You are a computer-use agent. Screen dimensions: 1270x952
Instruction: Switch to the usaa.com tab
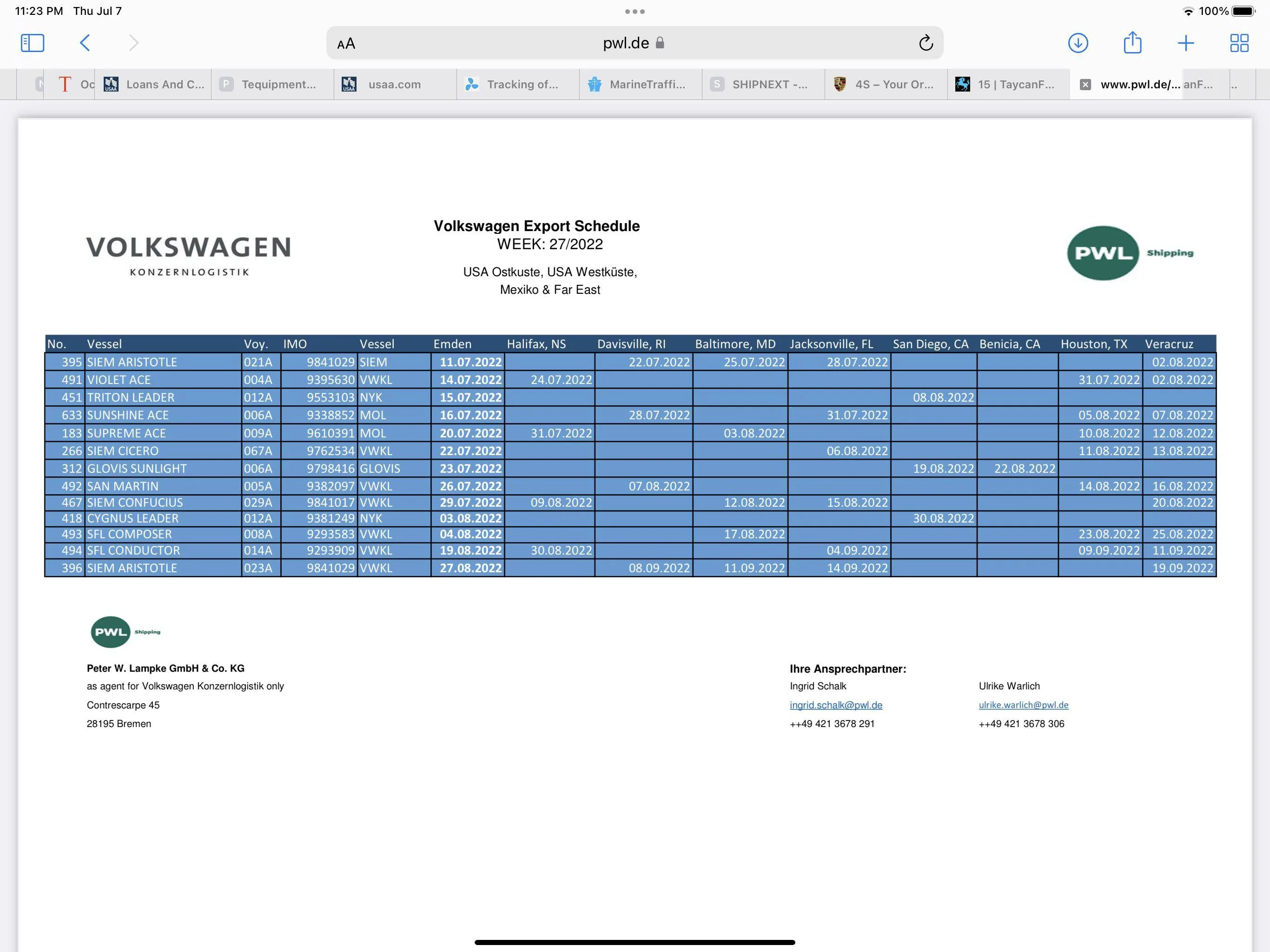coord(395,85)
